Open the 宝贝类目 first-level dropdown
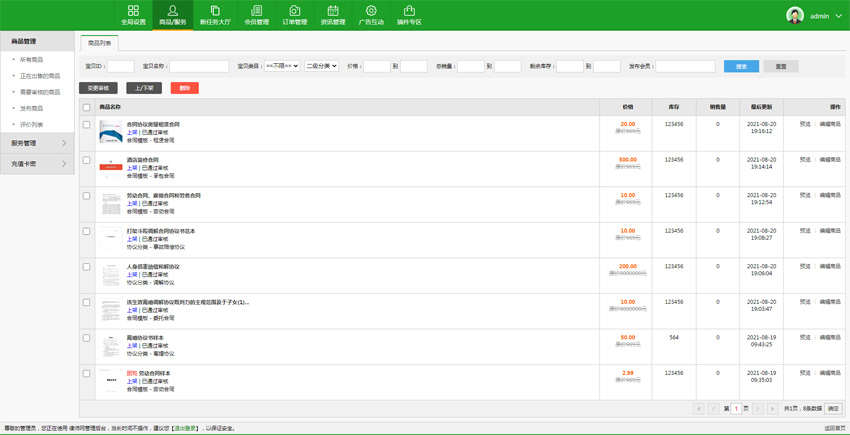 click(x=282, y=66)
